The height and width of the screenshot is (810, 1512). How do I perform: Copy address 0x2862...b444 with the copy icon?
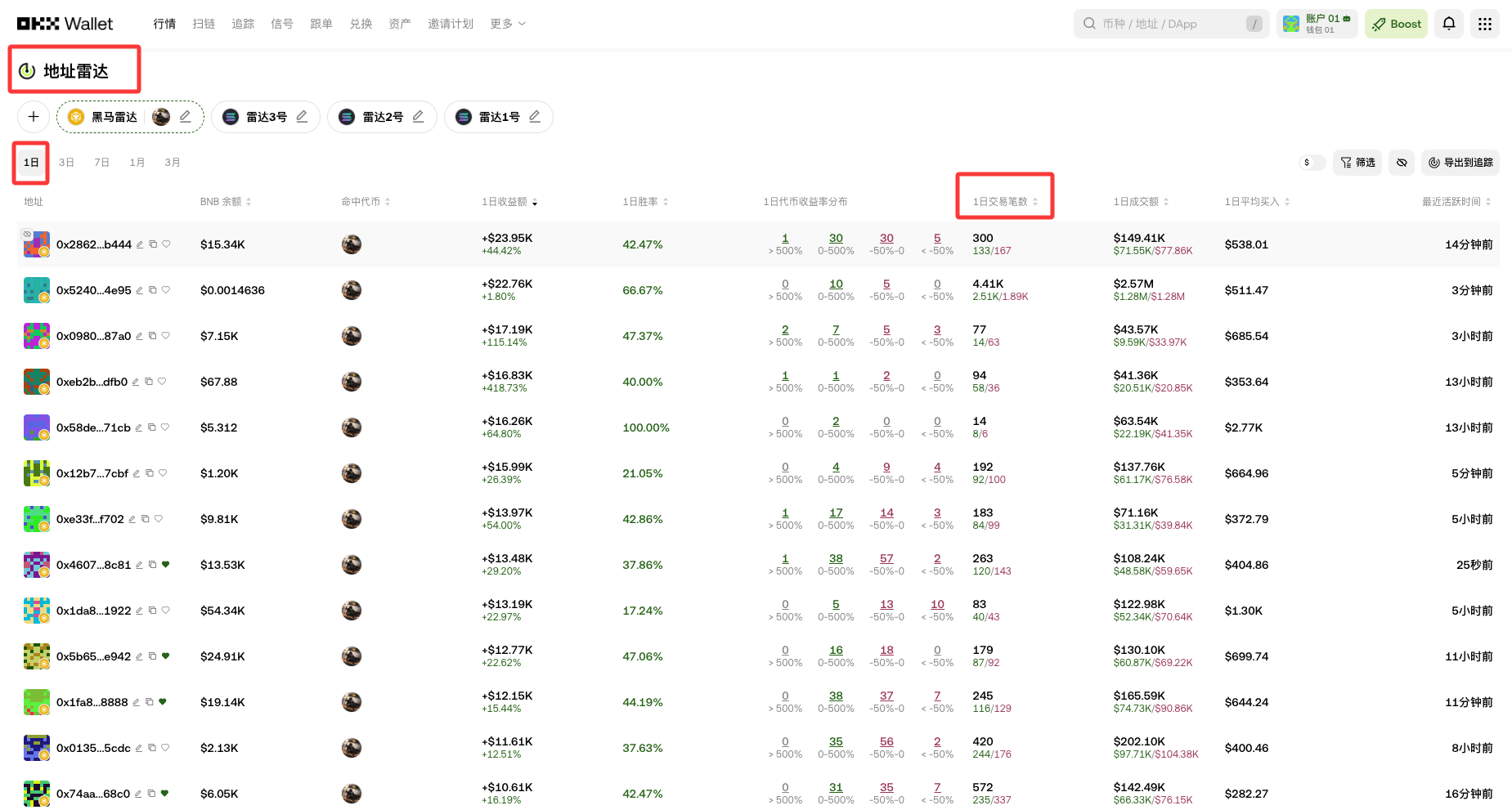[x=152, y=244]
